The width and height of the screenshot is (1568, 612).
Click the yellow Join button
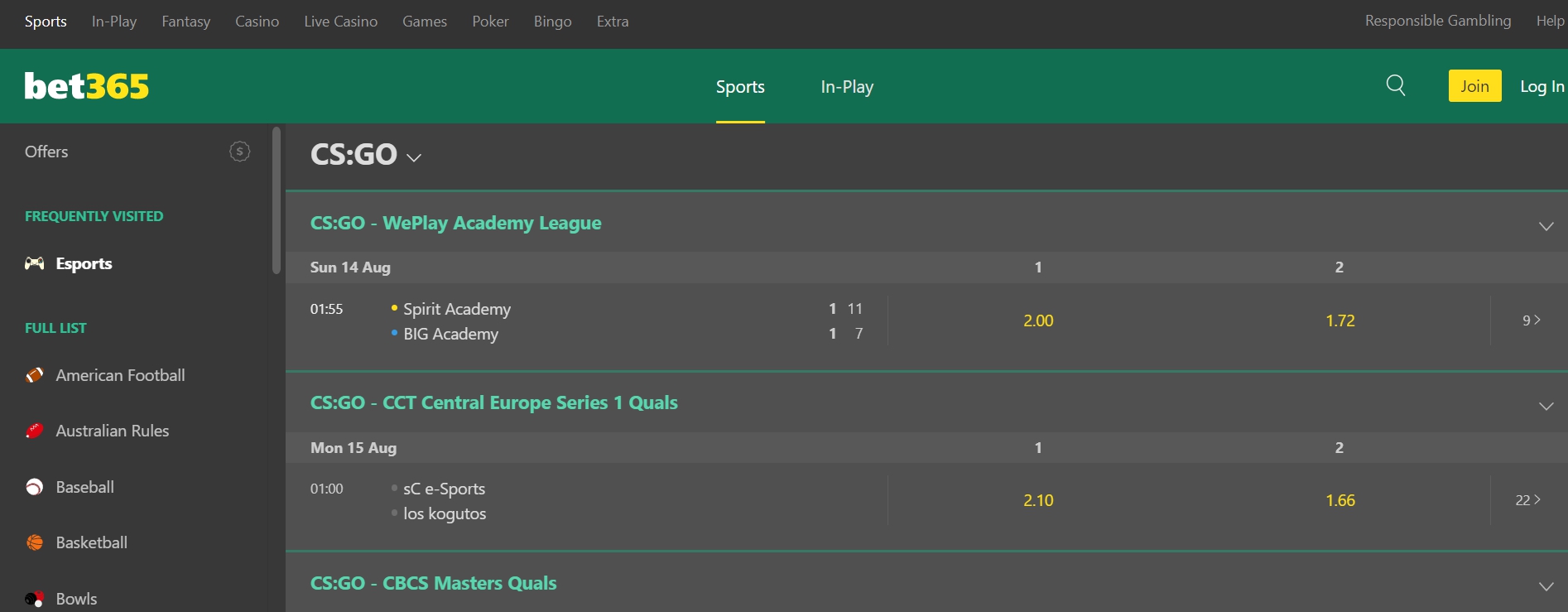pyautogui.click(x=1474, y=86)
